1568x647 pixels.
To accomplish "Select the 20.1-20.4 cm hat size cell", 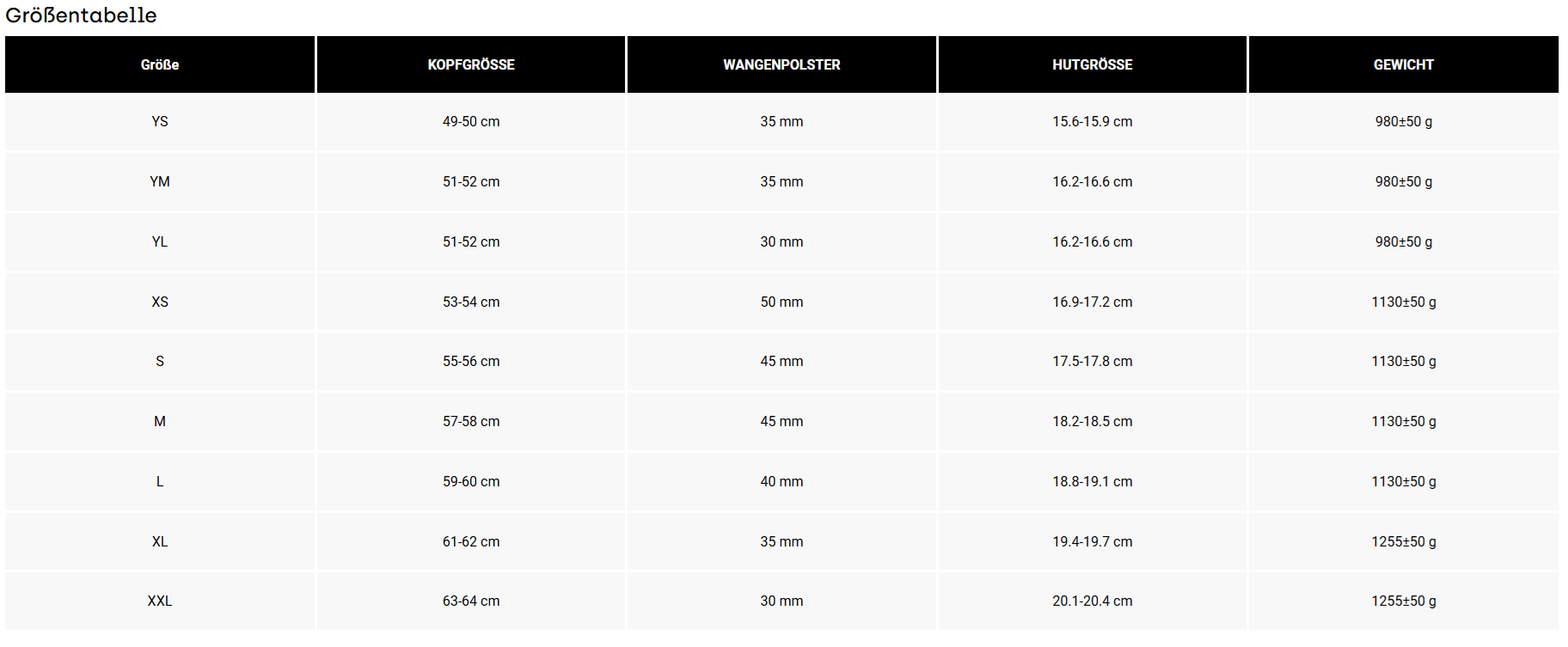I will [x=1092, y=601].
